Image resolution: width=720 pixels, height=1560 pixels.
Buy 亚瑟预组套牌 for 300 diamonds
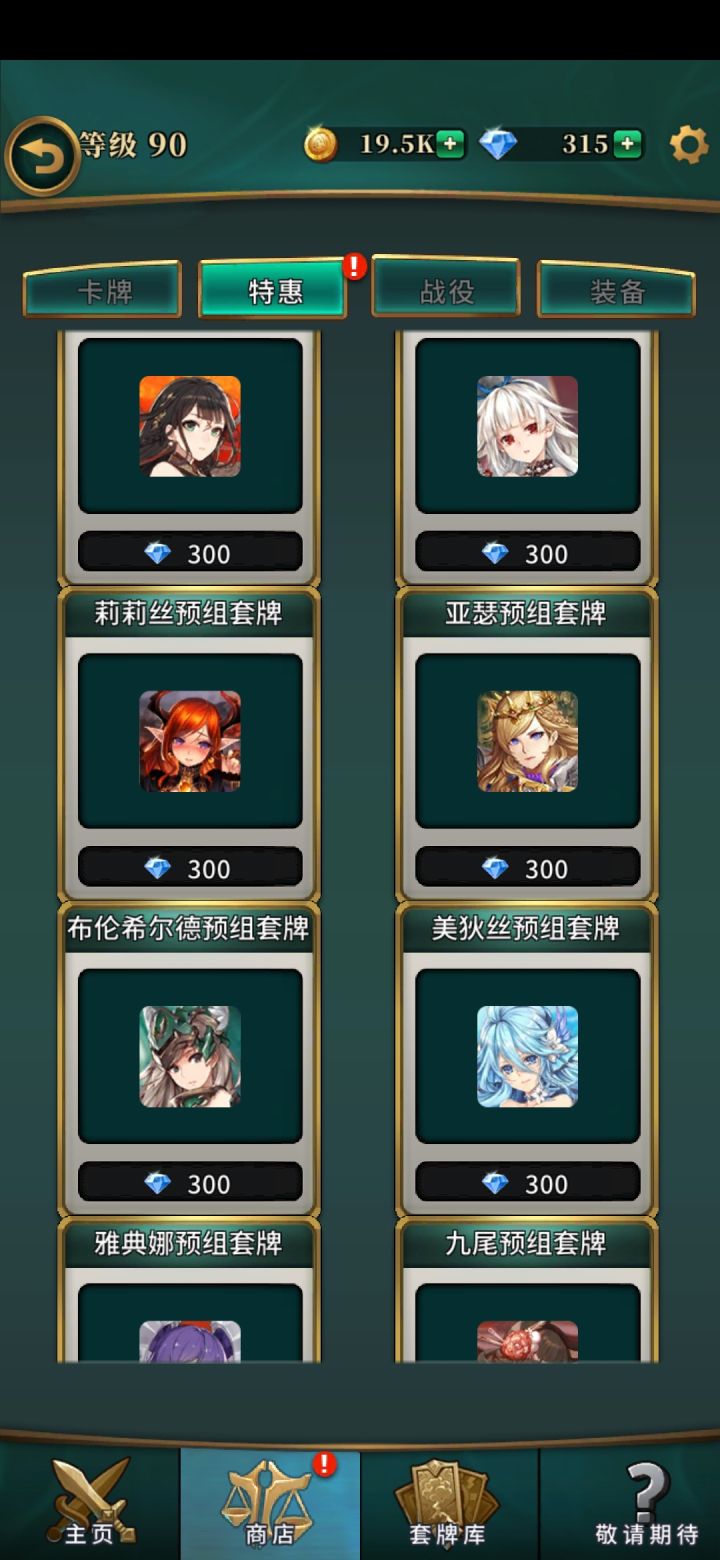(527, 868)
